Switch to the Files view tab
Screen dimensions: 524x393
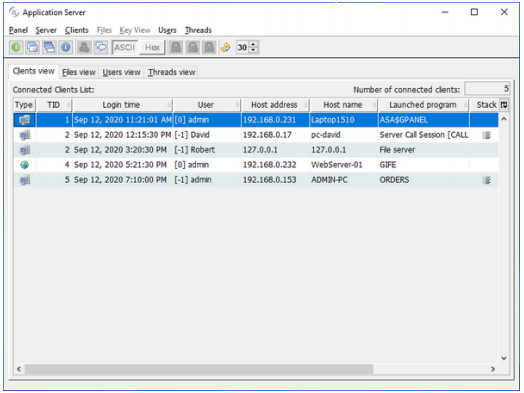[79, 72]
